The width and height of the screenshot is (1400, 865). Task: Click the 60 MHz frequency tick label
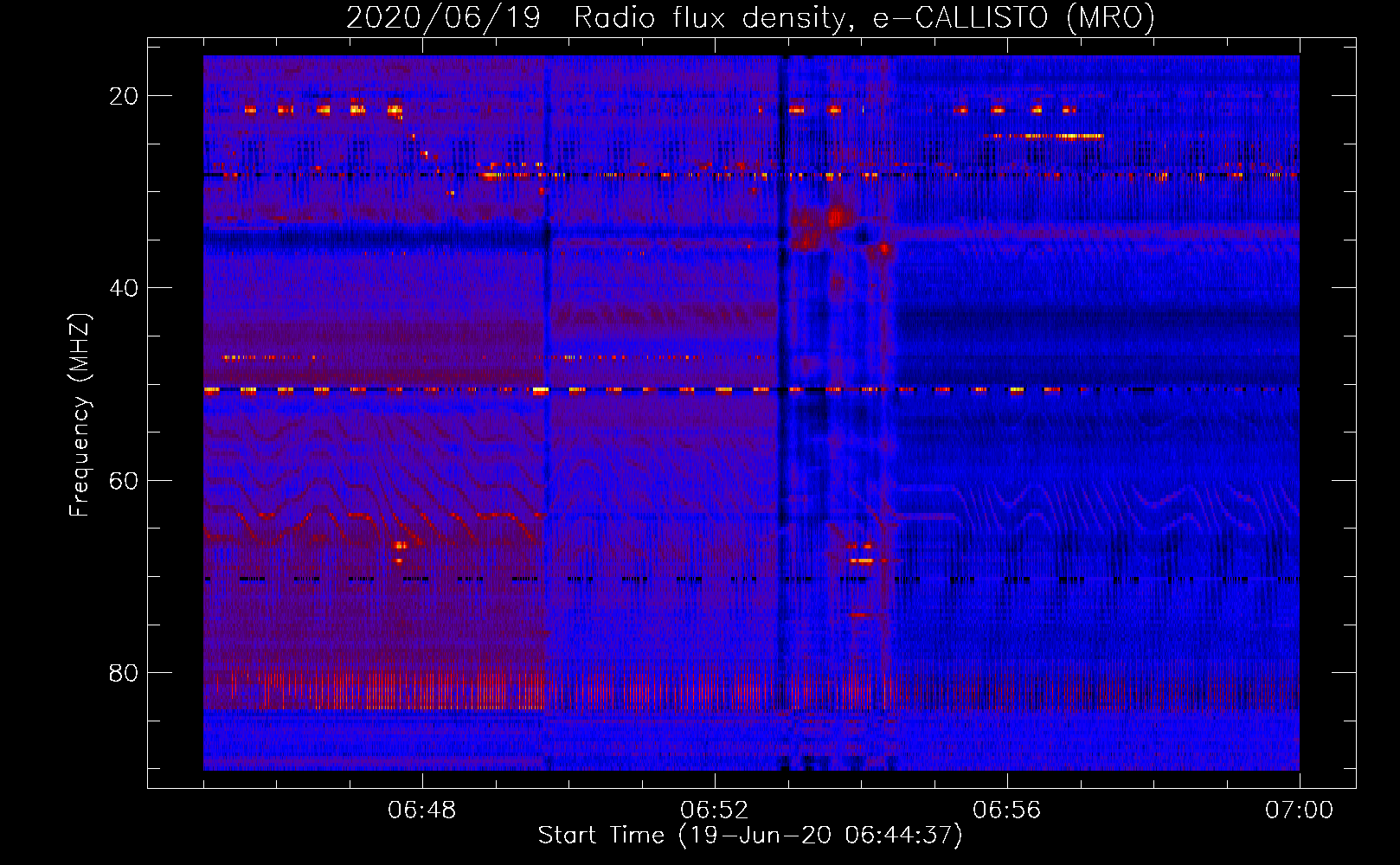tap(124, 481)
